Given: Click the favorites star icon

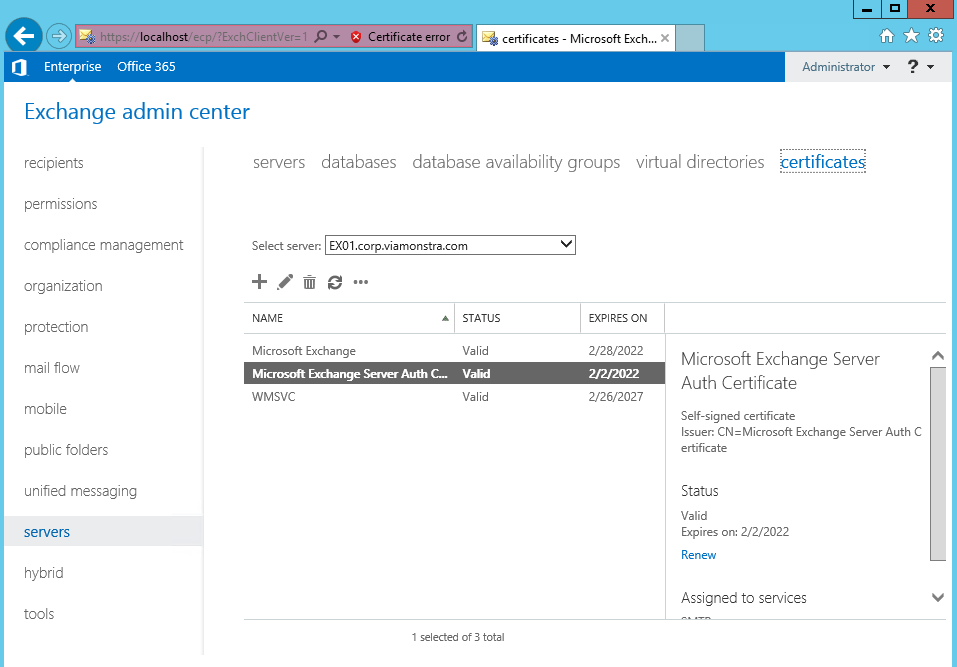Looking at the screenshot, I should pos(911,36).
